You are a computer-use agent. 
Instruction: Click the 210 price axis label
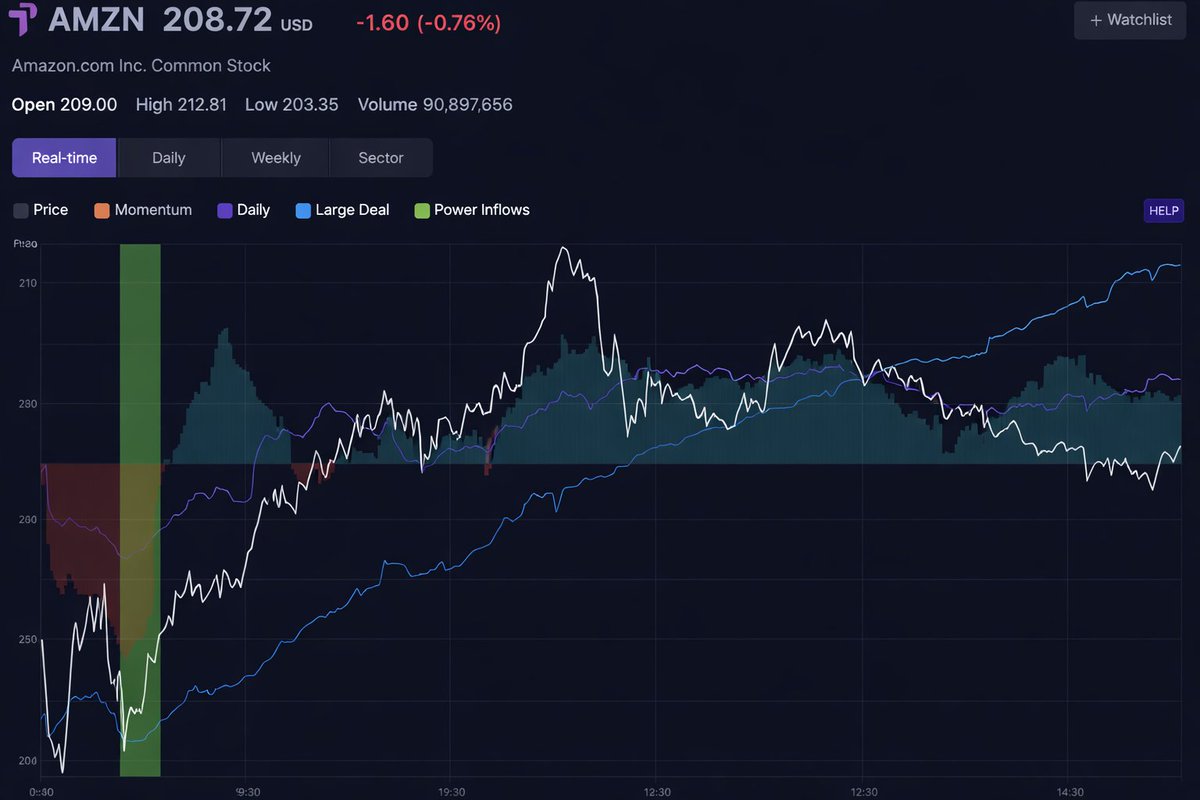tap(26, 284)
